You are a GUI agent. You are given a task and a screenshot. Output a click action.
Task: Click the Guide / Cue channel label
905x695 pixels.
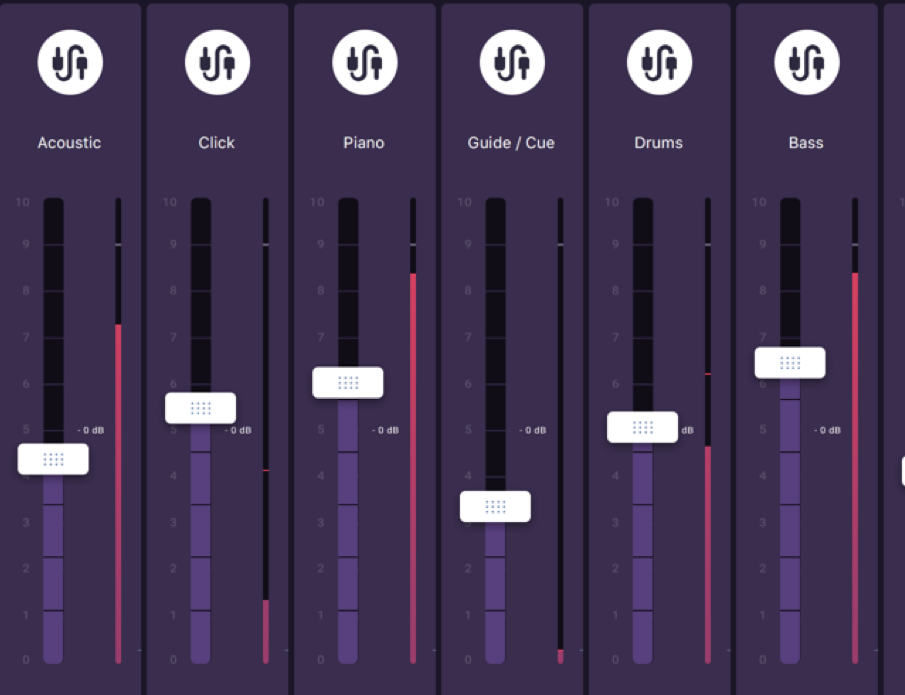click(511, 143)
